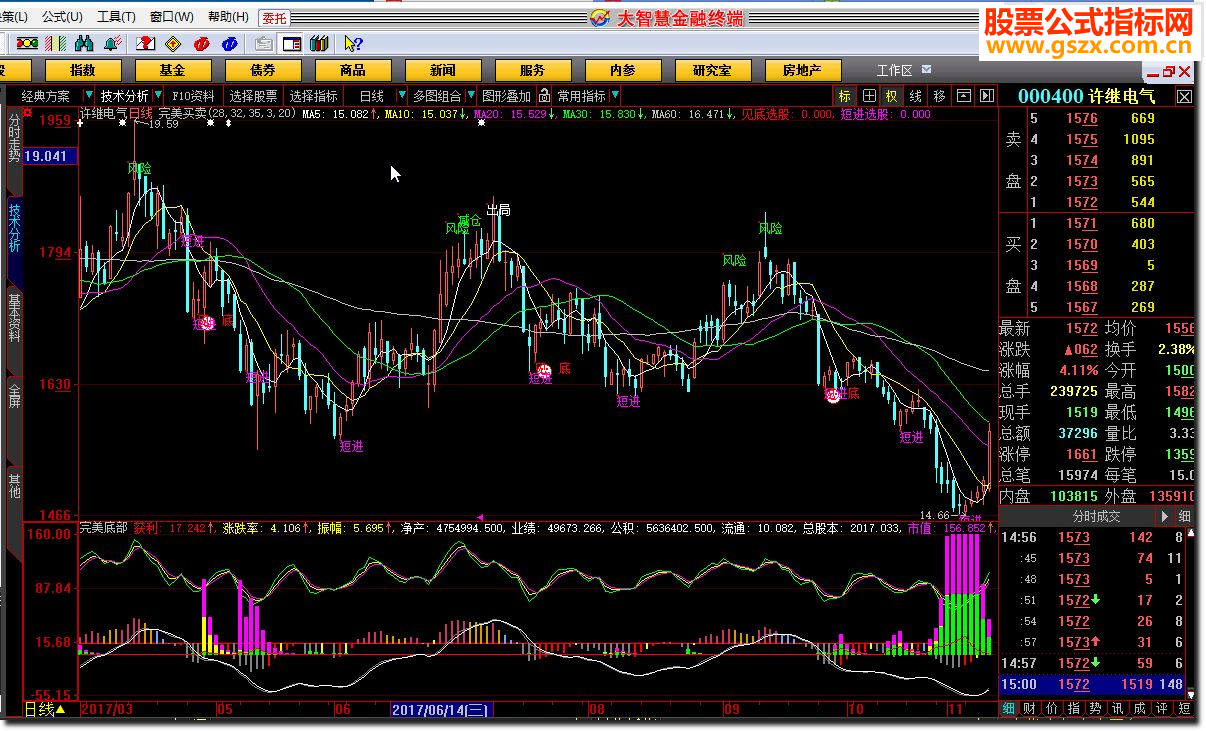Click the 新闻 category button
The image size is (1206, 731).
pyautogui.click(x=443, y=70)
